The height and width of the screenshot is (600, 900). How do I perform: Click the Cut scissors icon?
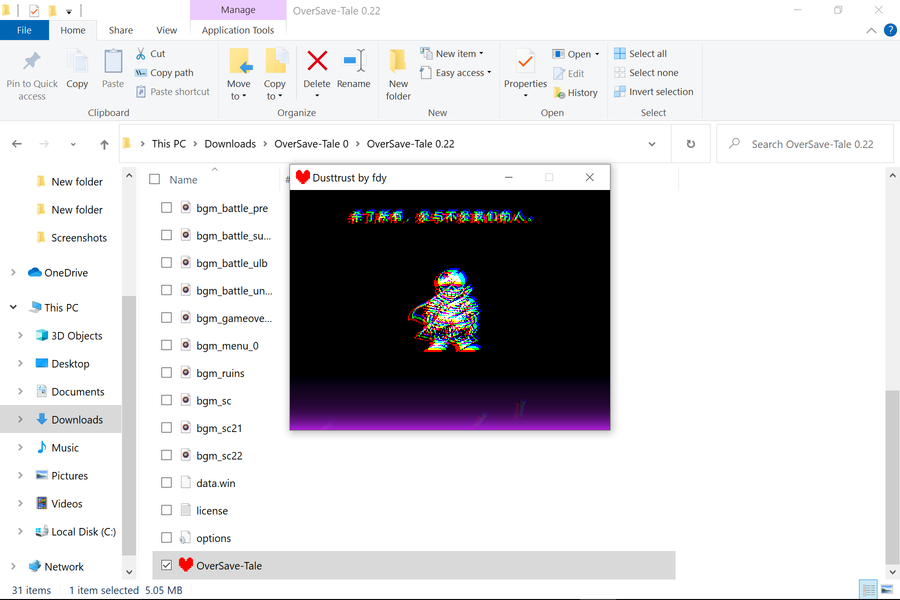coord(141,53)
